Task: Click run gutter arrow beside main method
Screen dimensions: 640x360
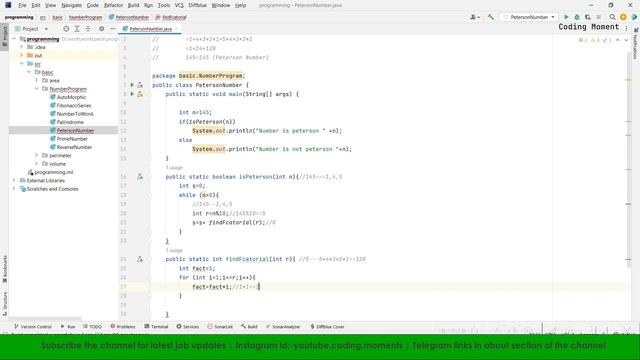Action: point(132,94)
